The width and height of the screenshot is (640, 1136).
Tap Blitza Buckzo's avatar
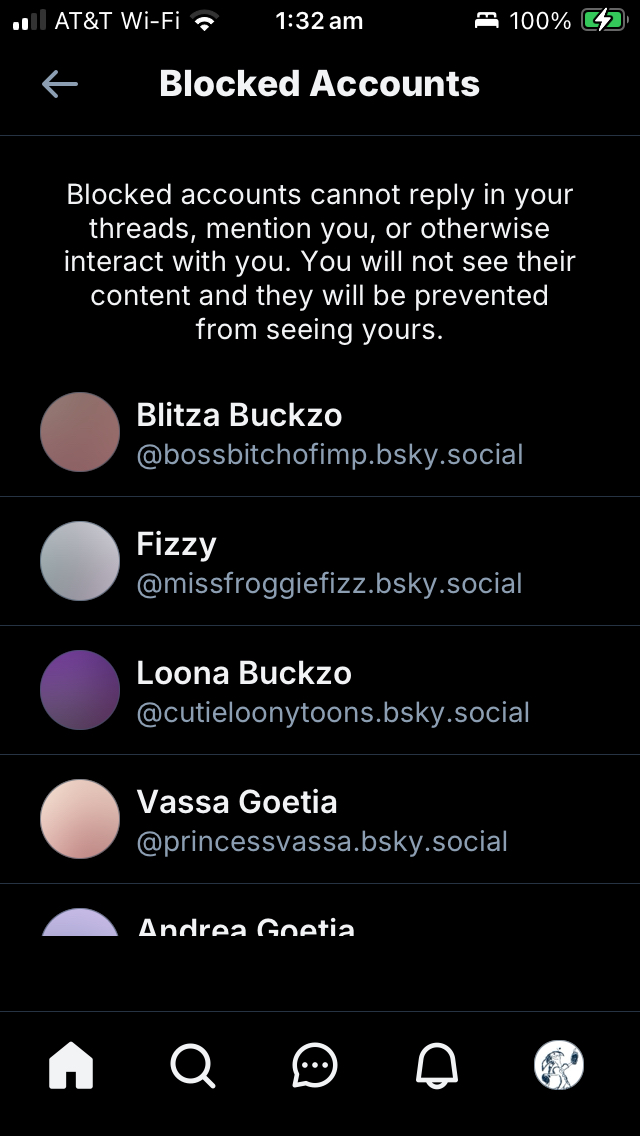[80, 432]
